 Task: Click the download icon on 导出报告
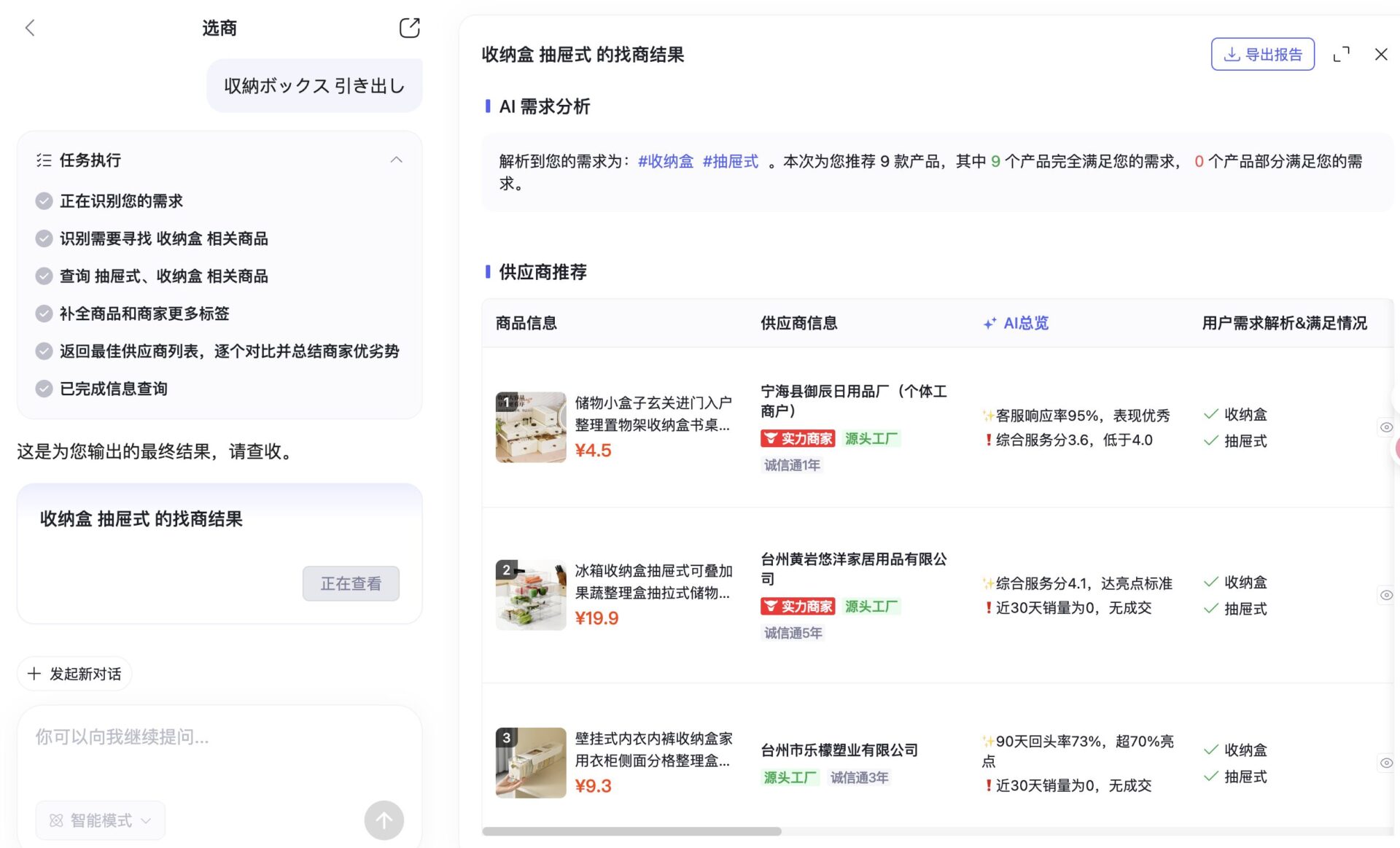click(1232, 54)
